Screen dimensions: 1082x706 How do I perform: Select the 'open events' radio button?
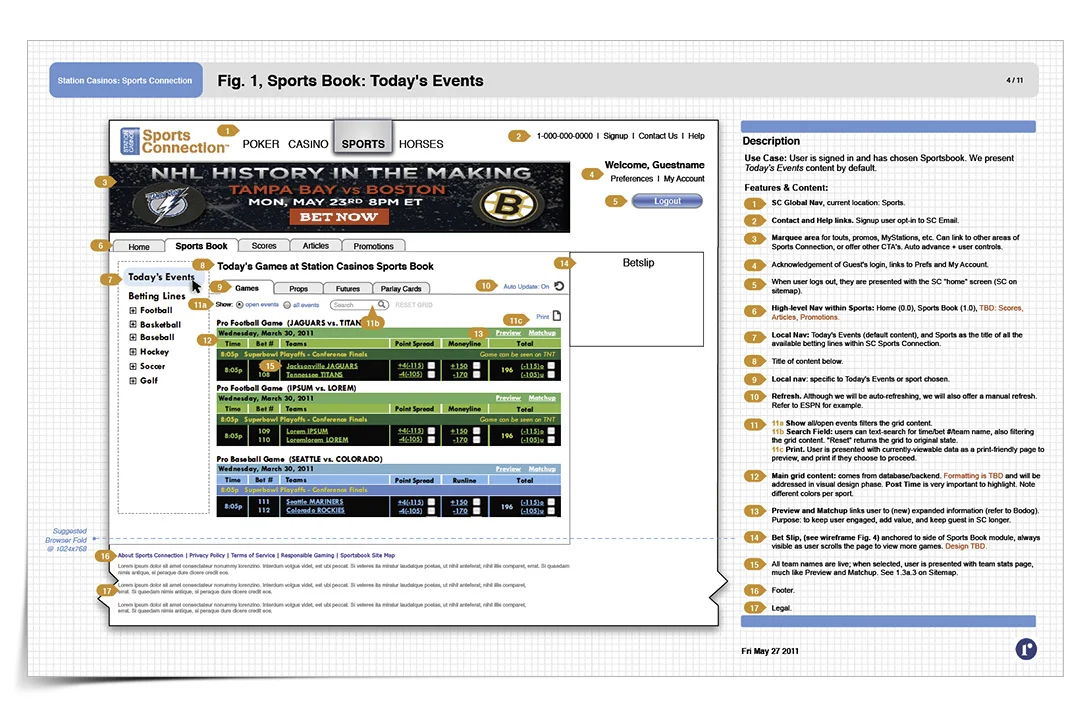point(239,304)
